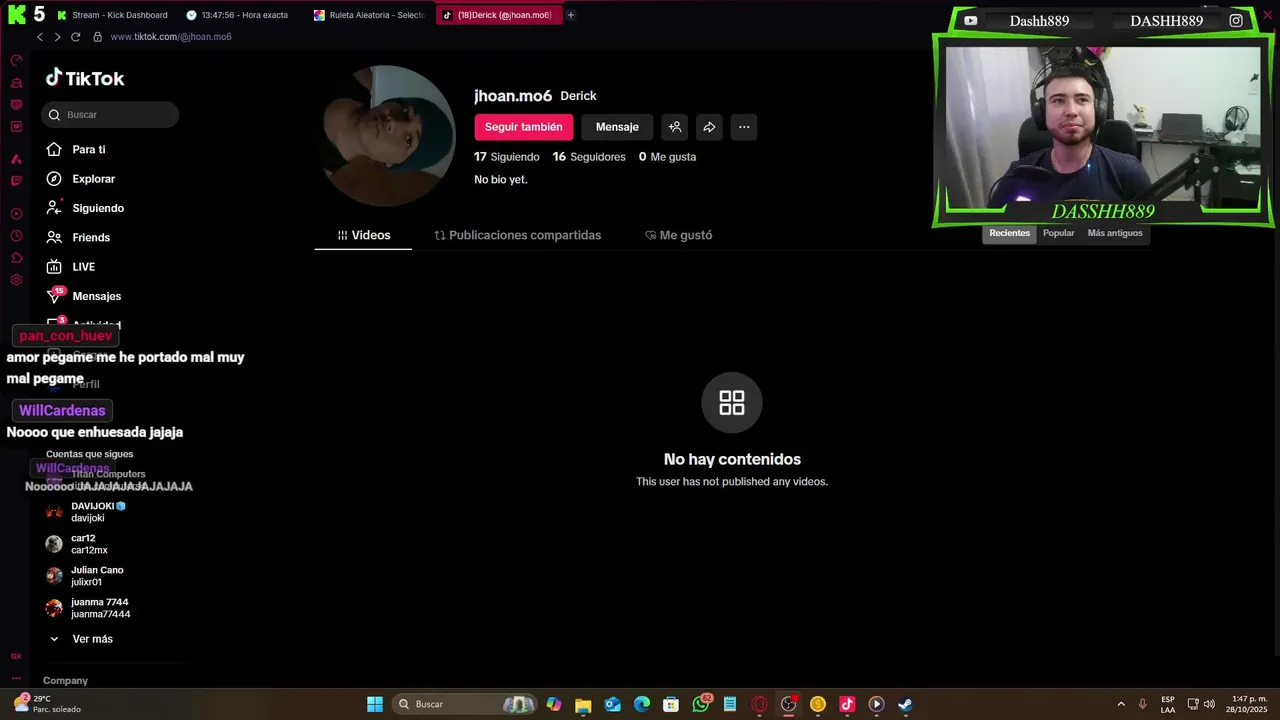The height and width of the screenshot is (720, 1280).
Task: Open Julian Cano followed account
Action: pyautogui.click(x=85, y=576)
